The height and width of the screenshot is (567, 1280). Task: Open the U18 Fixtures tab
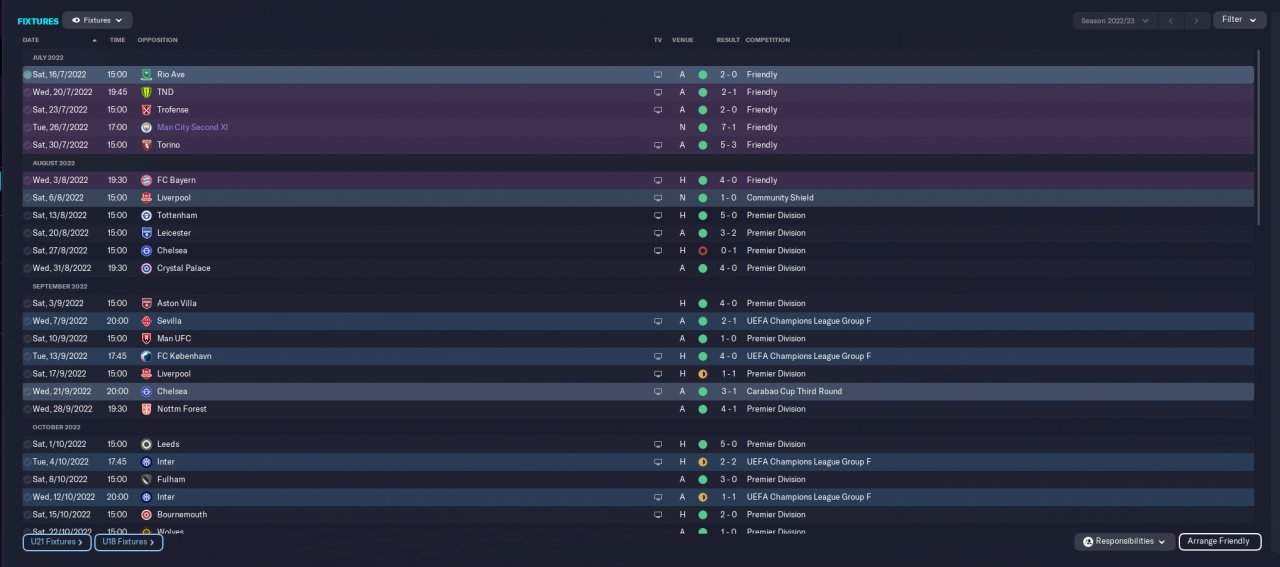click(129, 542)
